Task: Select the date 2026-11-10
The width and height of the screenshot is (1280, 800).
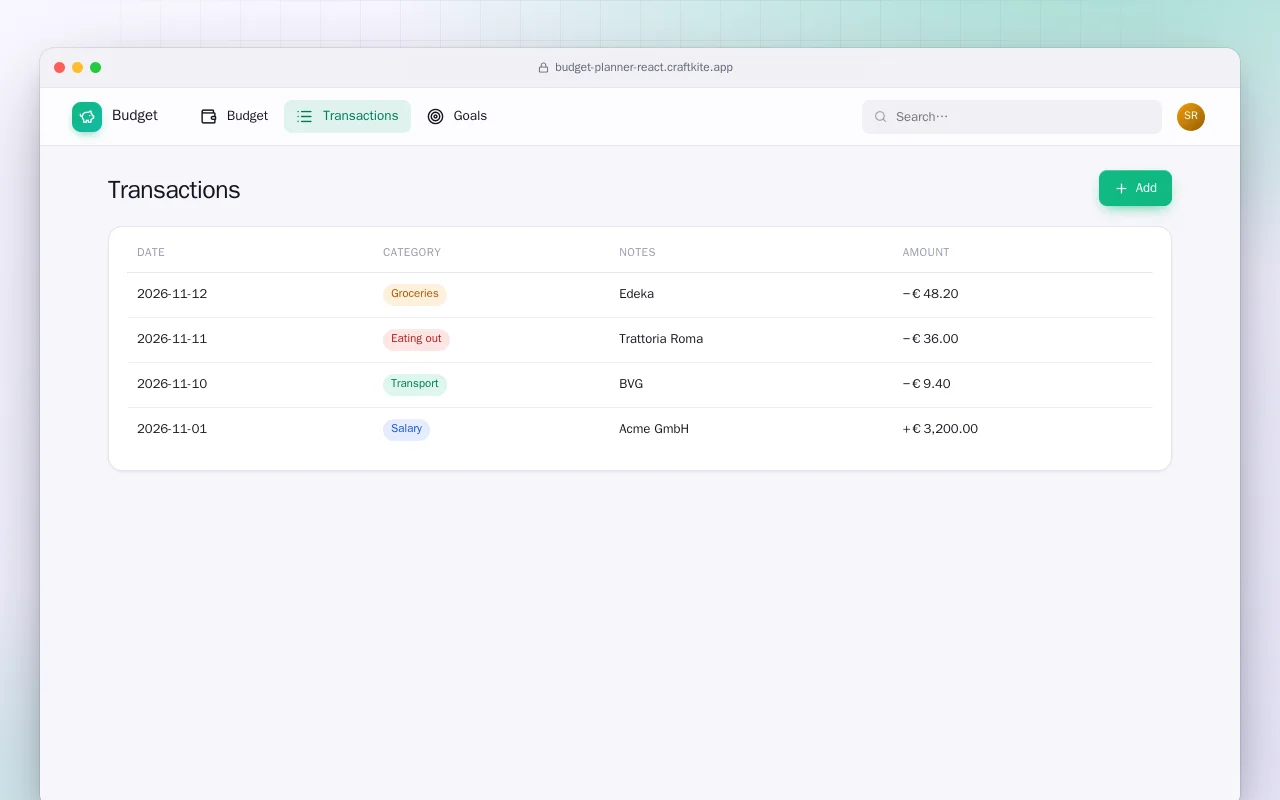Action: pyautogui.click(x=172, y=384)
